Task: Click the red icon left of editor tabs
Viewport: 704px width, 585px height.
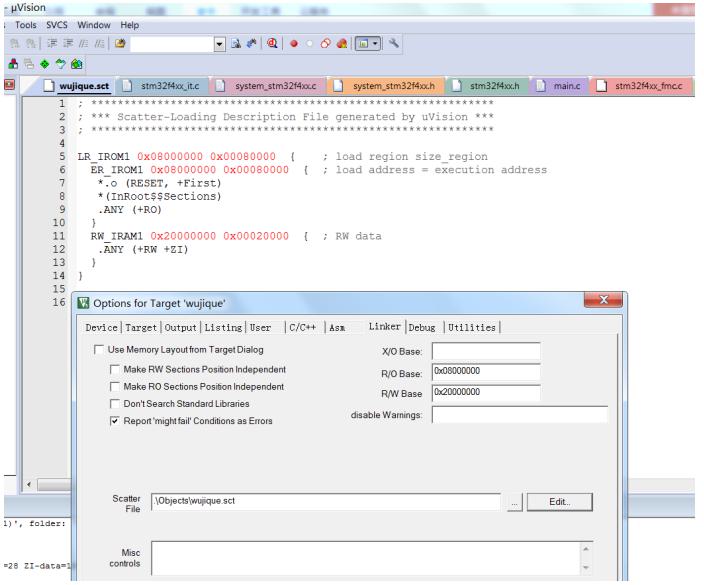Action: (x=9, y=85)
